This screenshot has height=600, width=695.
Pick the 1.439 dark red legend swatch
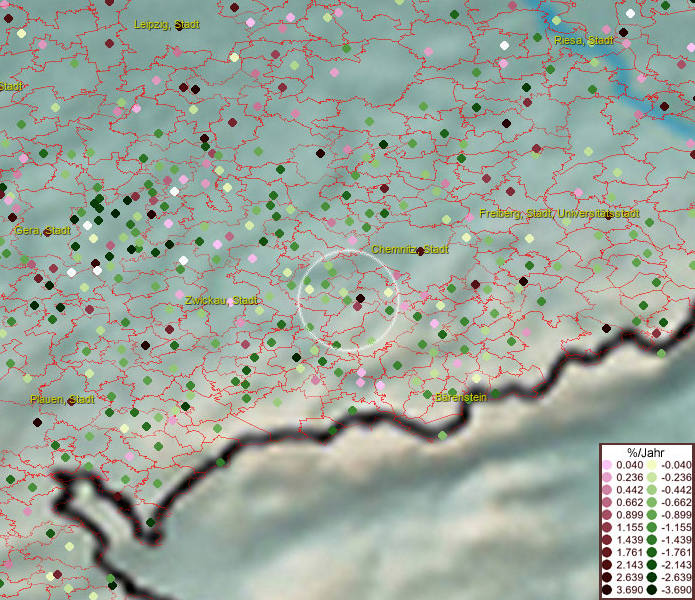607,540
